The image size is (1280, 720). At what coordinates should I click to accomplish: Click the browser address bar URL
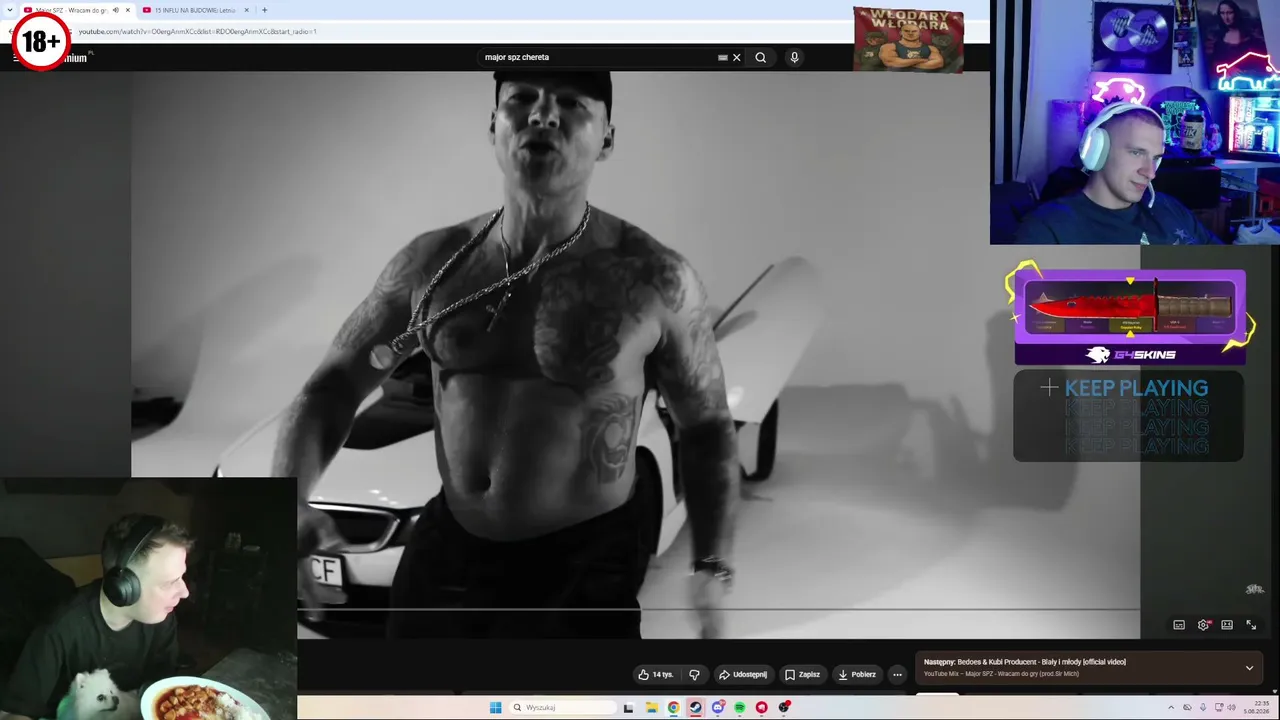[x=198, y=31]
